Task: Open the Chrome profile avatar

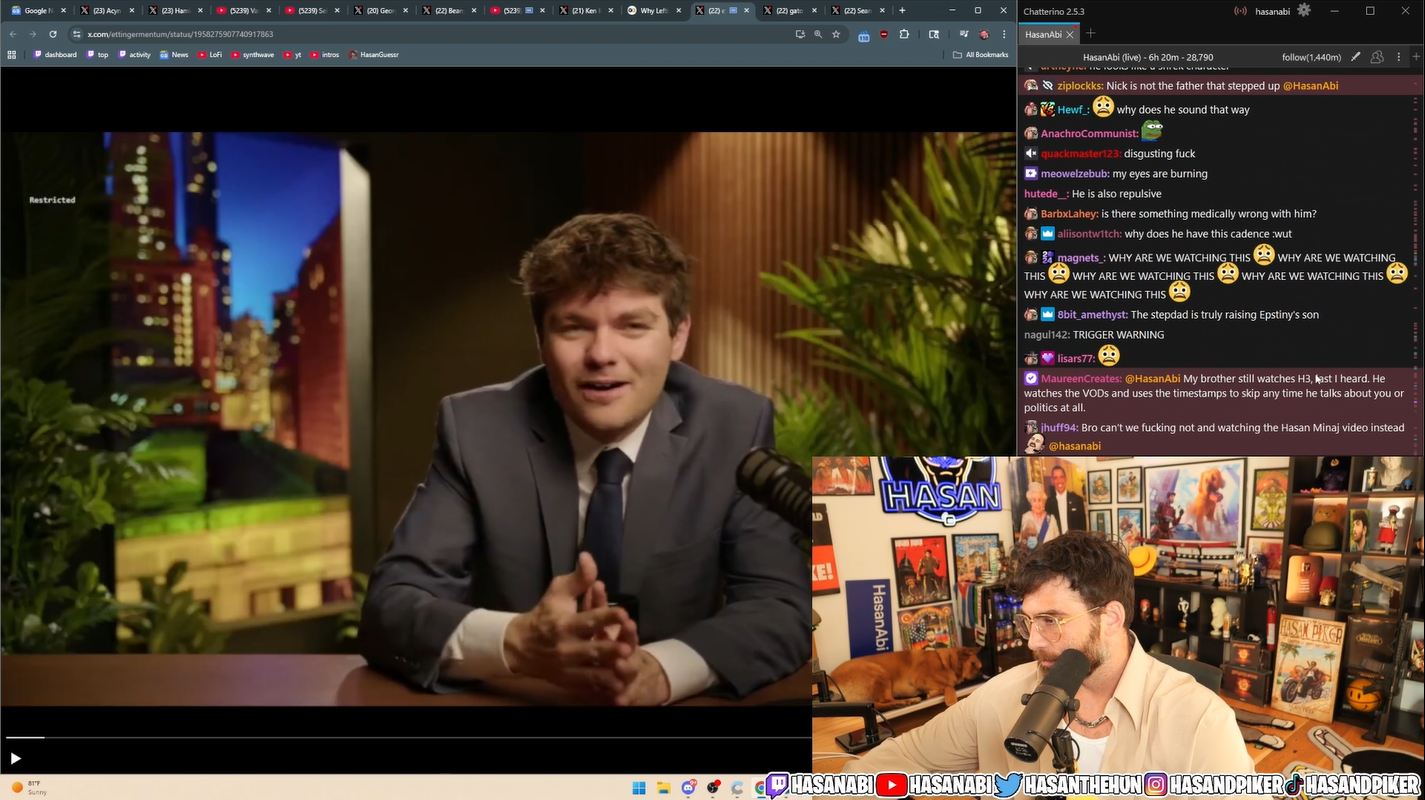Action: (x=984, y=34)
